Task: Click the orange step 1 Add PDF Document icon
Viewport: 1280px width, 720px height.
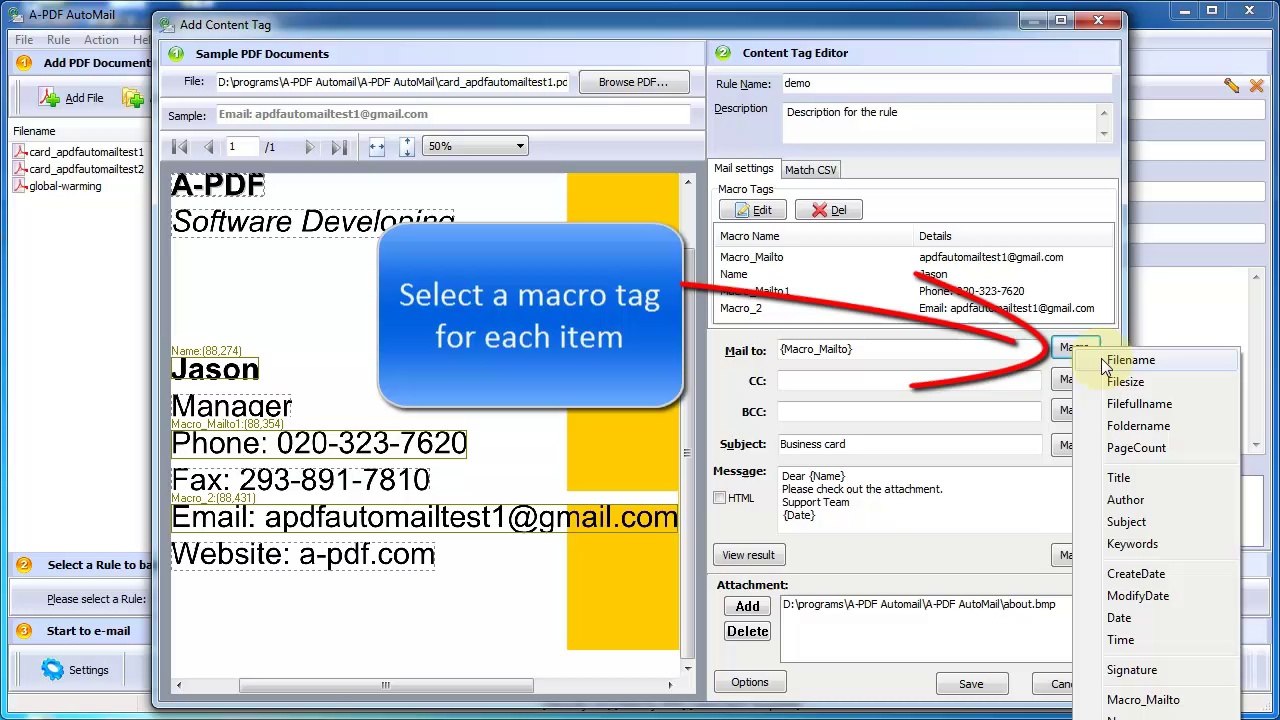Action: pyautogui.click(x=24, y=63)
